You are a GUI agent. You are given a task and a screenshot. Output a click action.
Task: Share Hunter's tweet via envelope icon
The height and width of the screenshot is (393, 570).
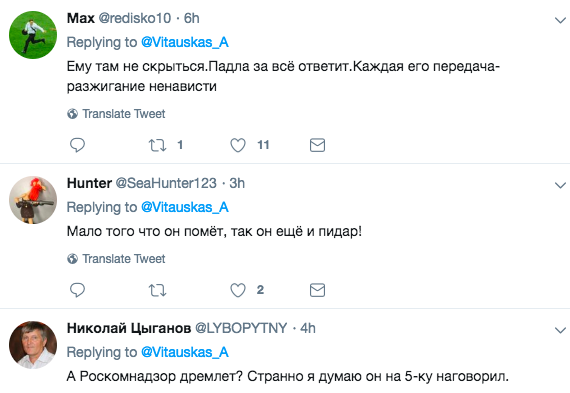click(x=317, y=290)
